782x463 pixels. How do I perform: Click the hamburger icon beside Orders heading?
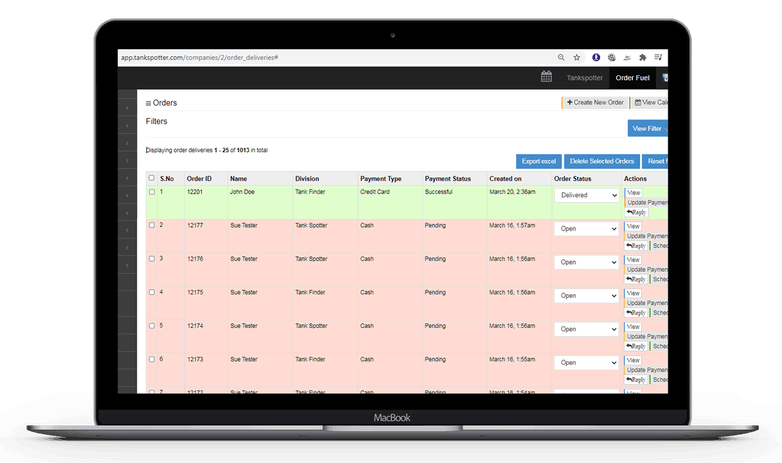148,103
